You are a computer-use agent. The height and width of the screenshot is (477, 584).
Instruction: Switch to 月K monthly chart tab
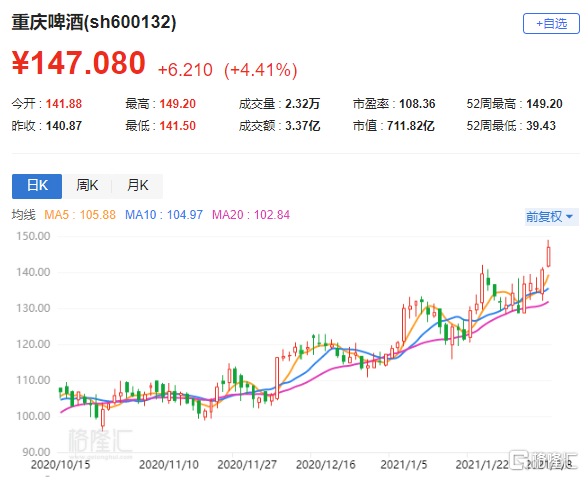(137, 186)
